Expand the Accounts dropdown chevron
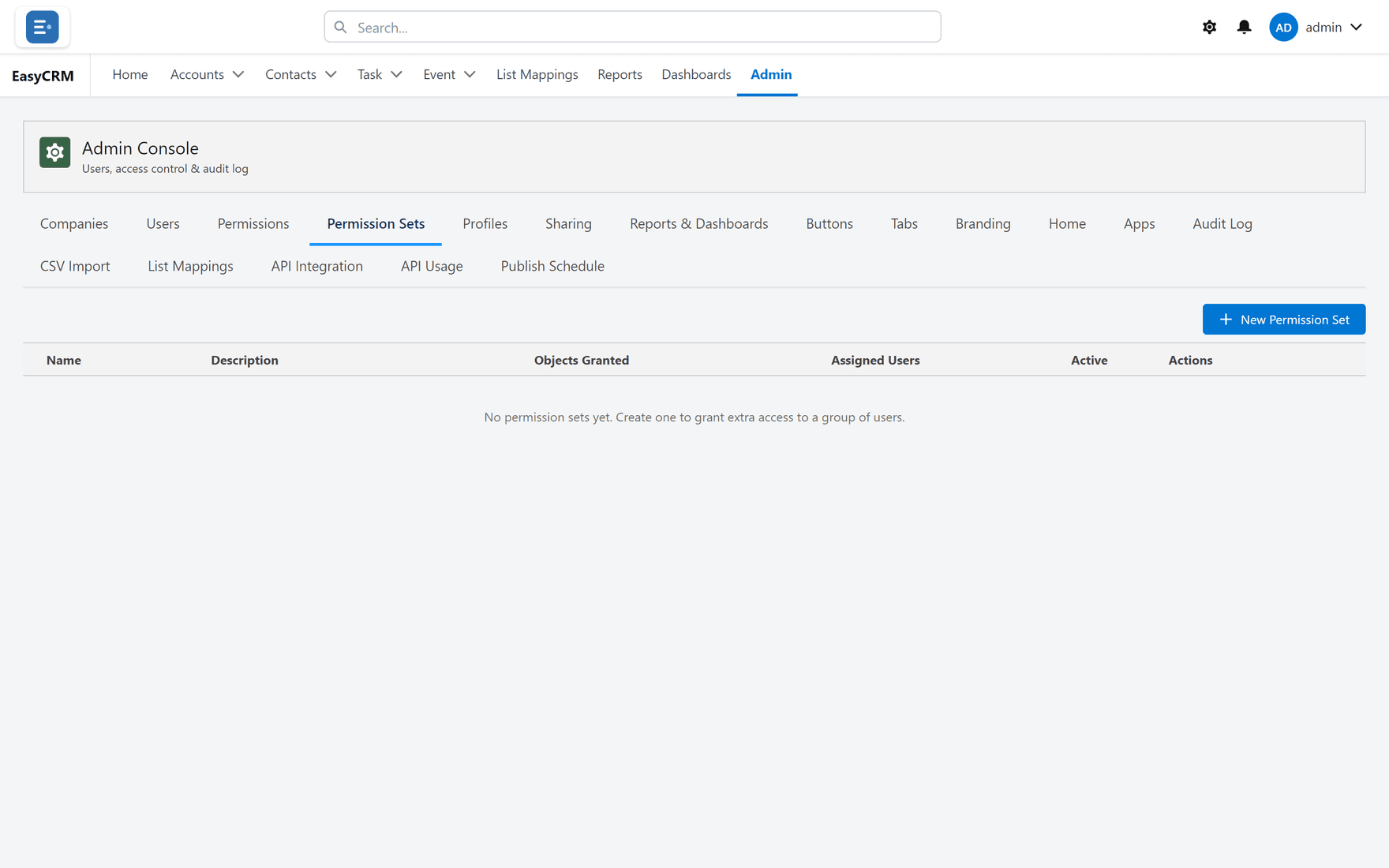 [x=238, y=74]
